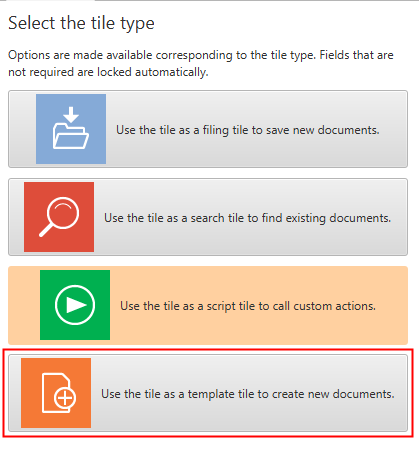Viewport: 419px width, 453px height.
Task: Click the orange template document icon
Action: 56,393
